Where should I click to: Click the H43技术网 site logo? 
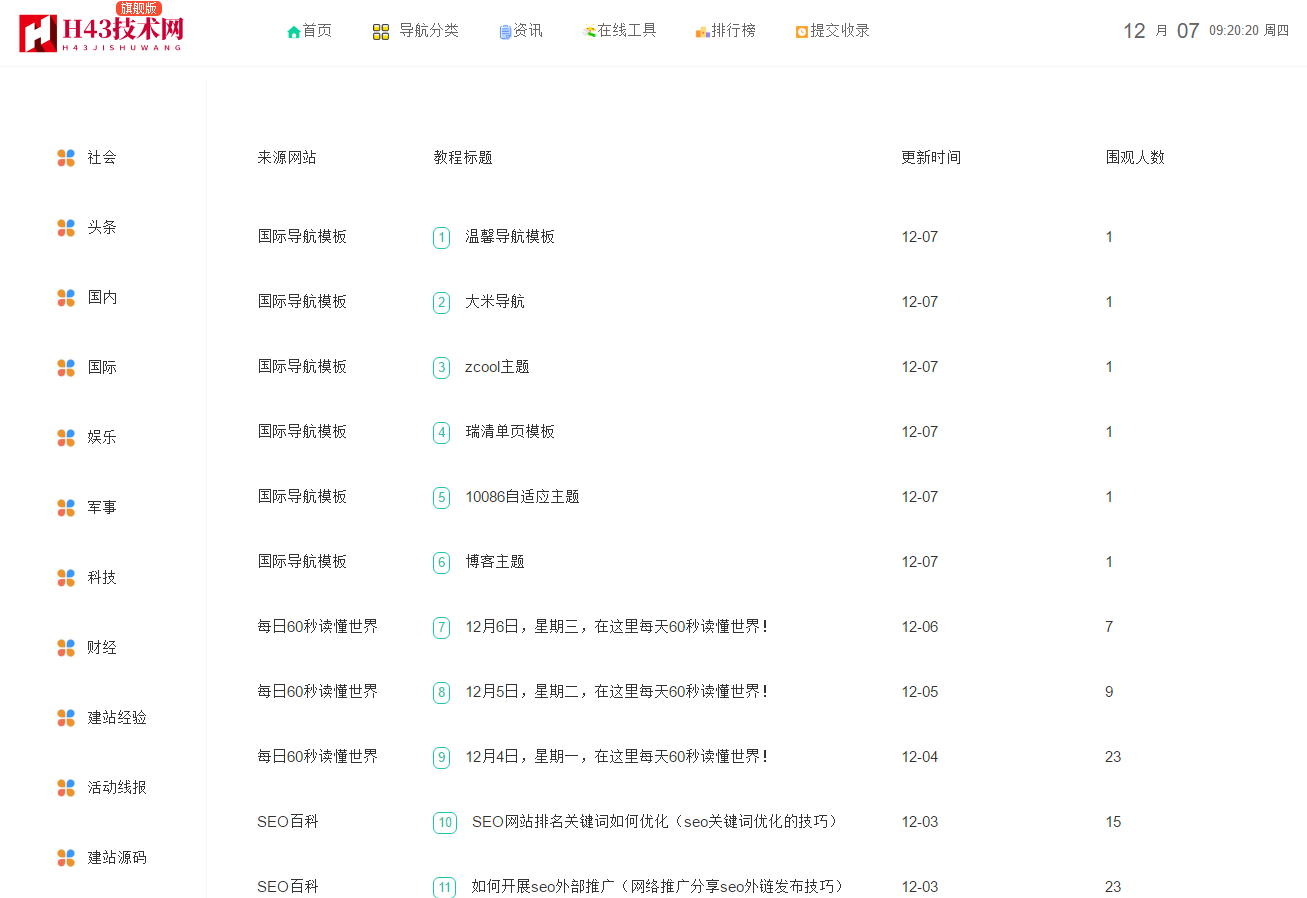pos(101,31)
